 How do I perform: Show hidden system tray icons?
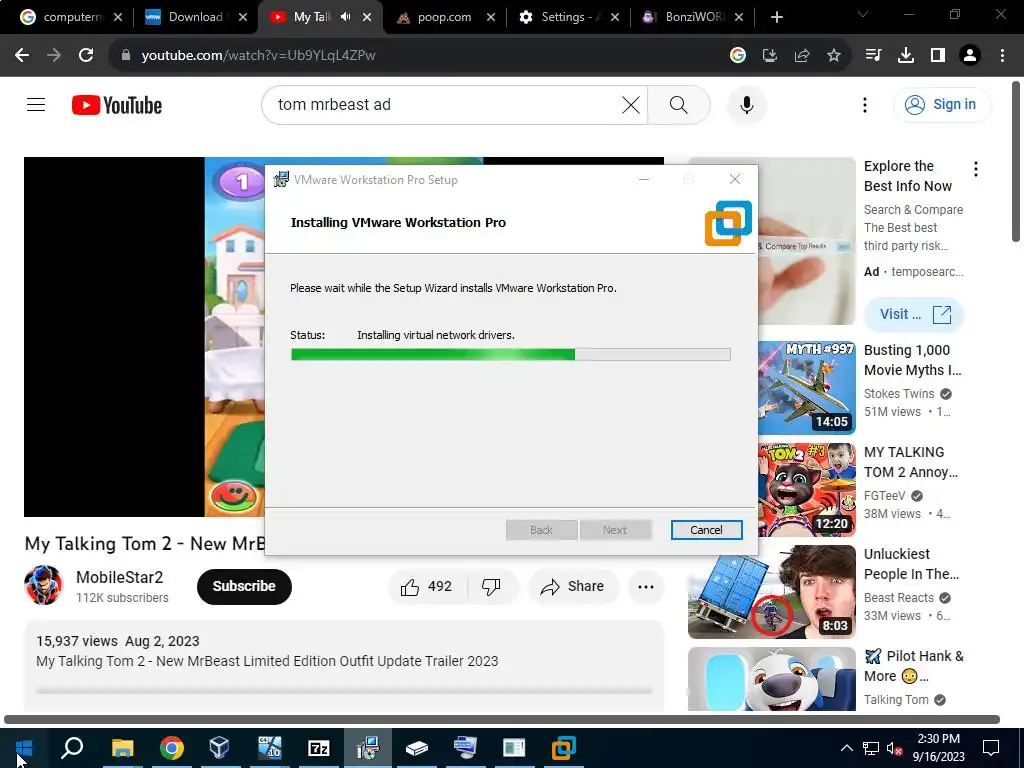[846, 748]
